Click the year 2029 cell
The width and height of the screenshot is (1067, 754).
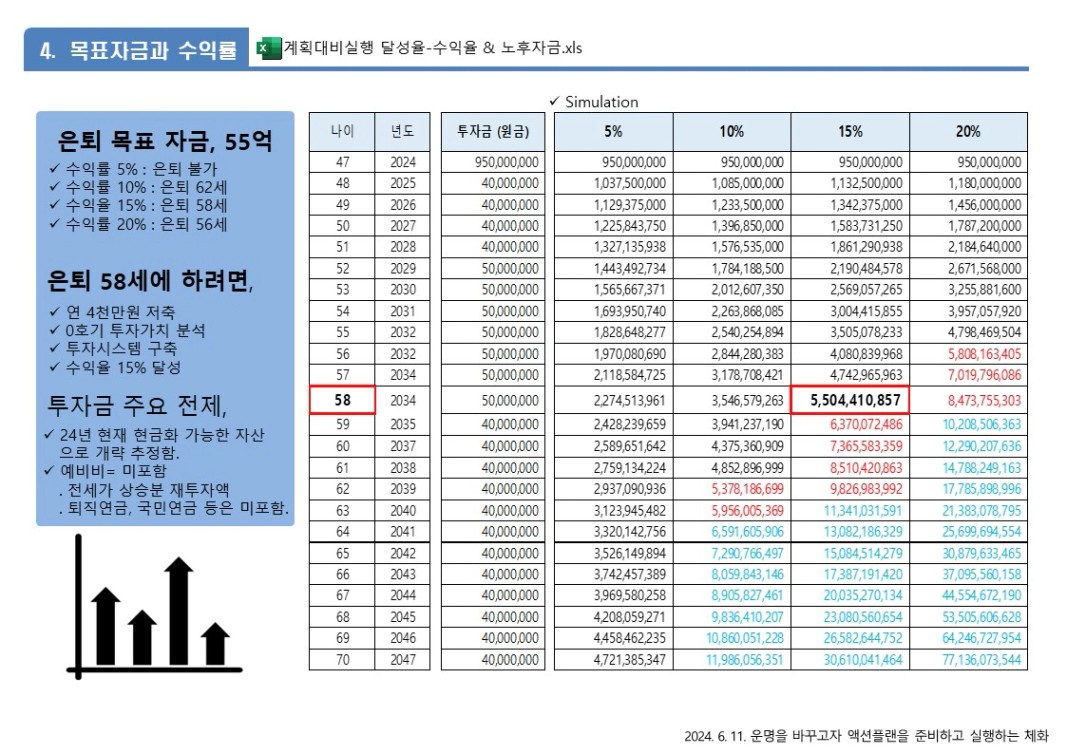tap(402, 269)
